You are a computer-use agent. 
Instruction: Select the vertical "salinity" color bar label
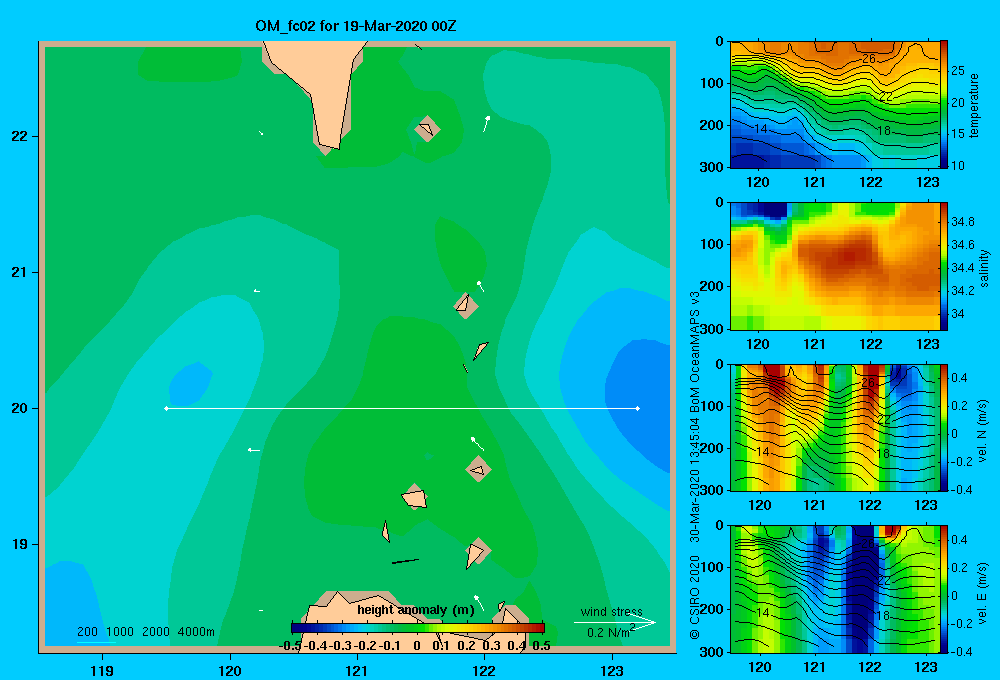click(983, 268)
